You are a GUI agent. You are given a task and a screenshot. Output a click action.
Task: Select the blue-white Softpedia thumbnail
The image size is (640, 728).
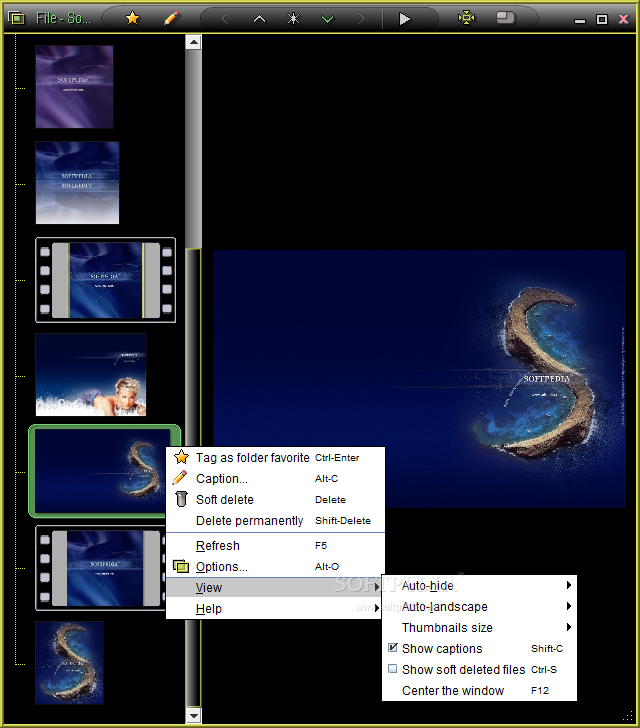tap(78, 183)
